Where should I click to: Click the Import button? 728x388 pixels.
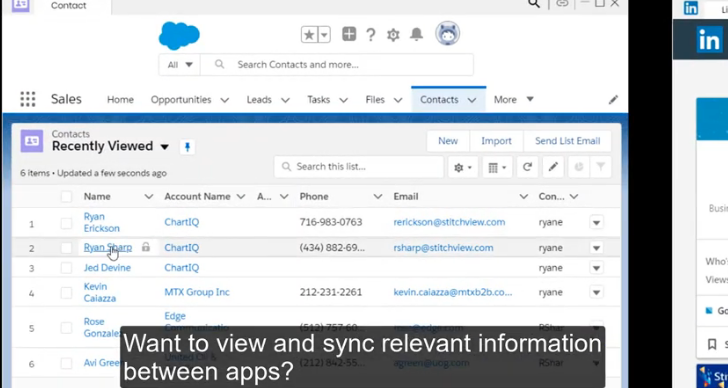[x=496, y=141]
